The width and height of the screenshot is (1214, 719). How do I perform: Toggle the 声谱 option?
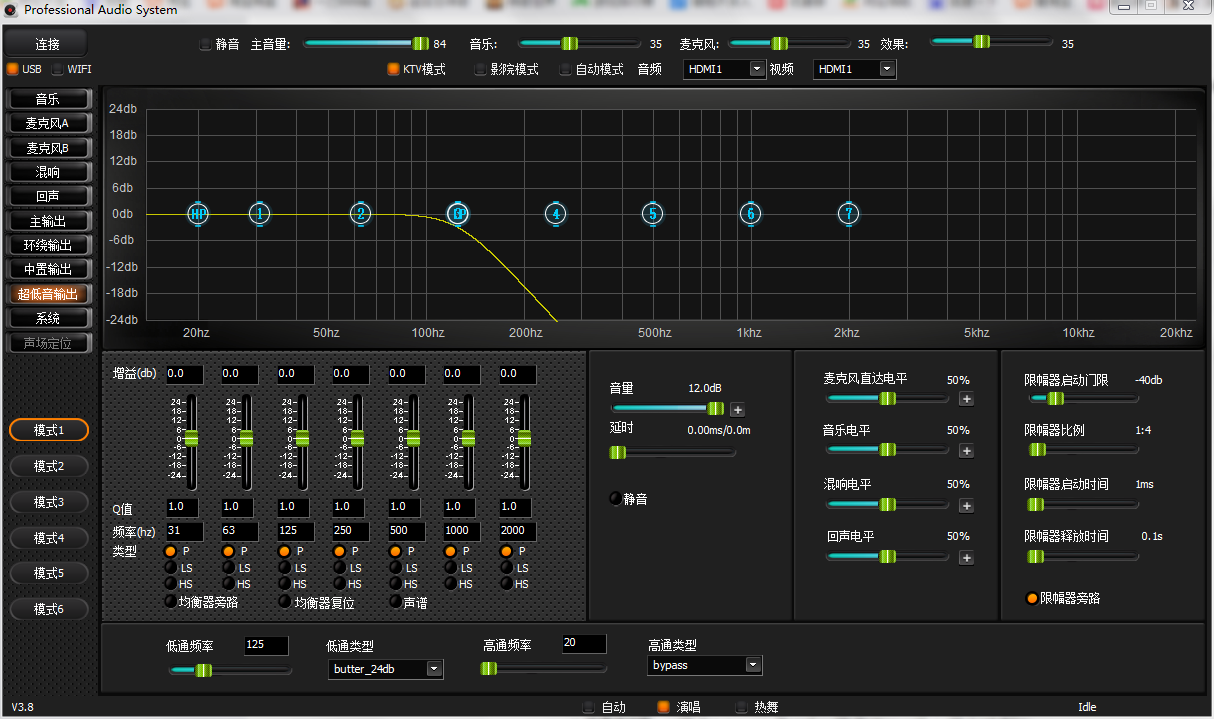(394, 602)
